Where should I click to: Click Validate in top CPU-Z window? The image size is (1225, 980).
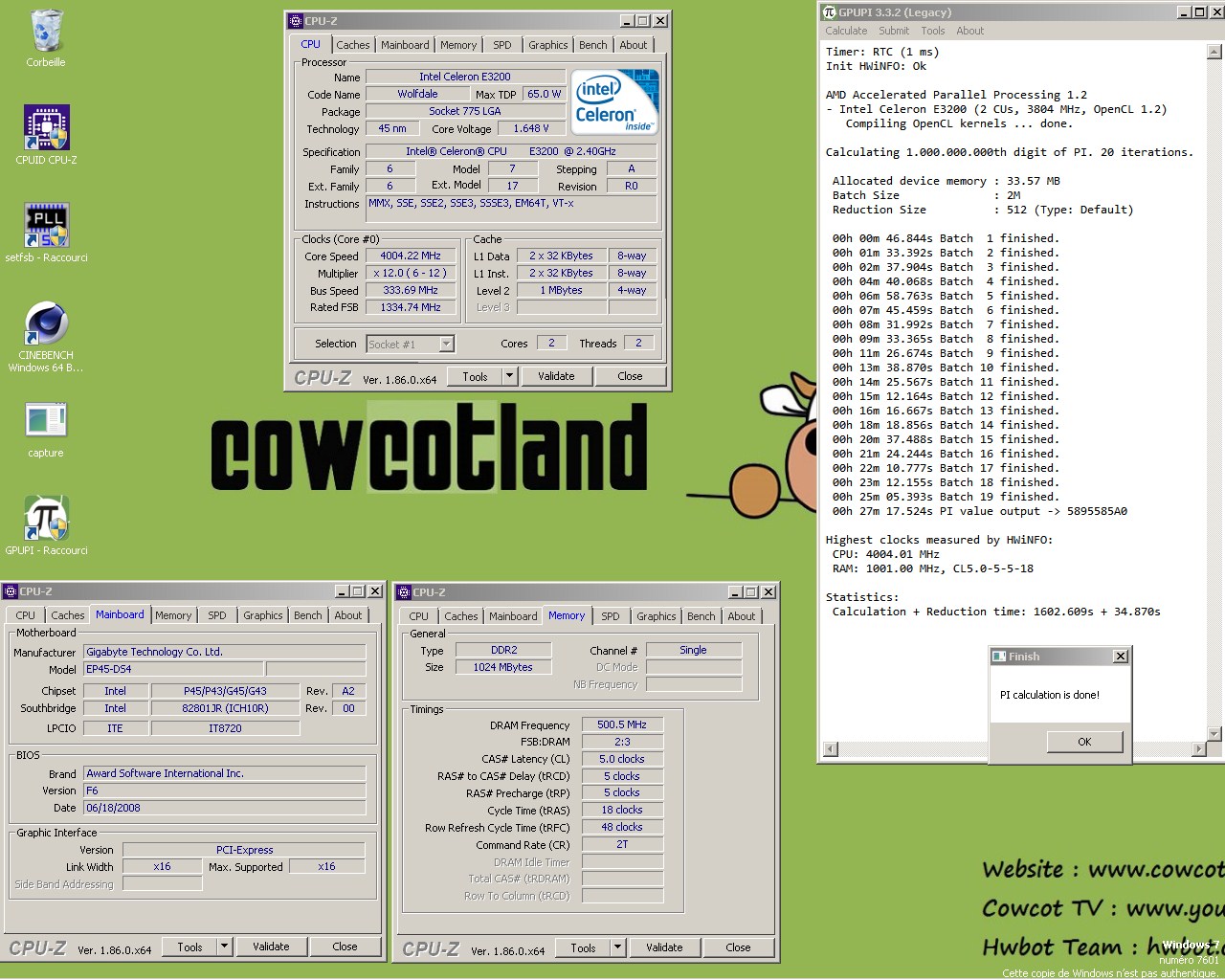click(556, 376)
